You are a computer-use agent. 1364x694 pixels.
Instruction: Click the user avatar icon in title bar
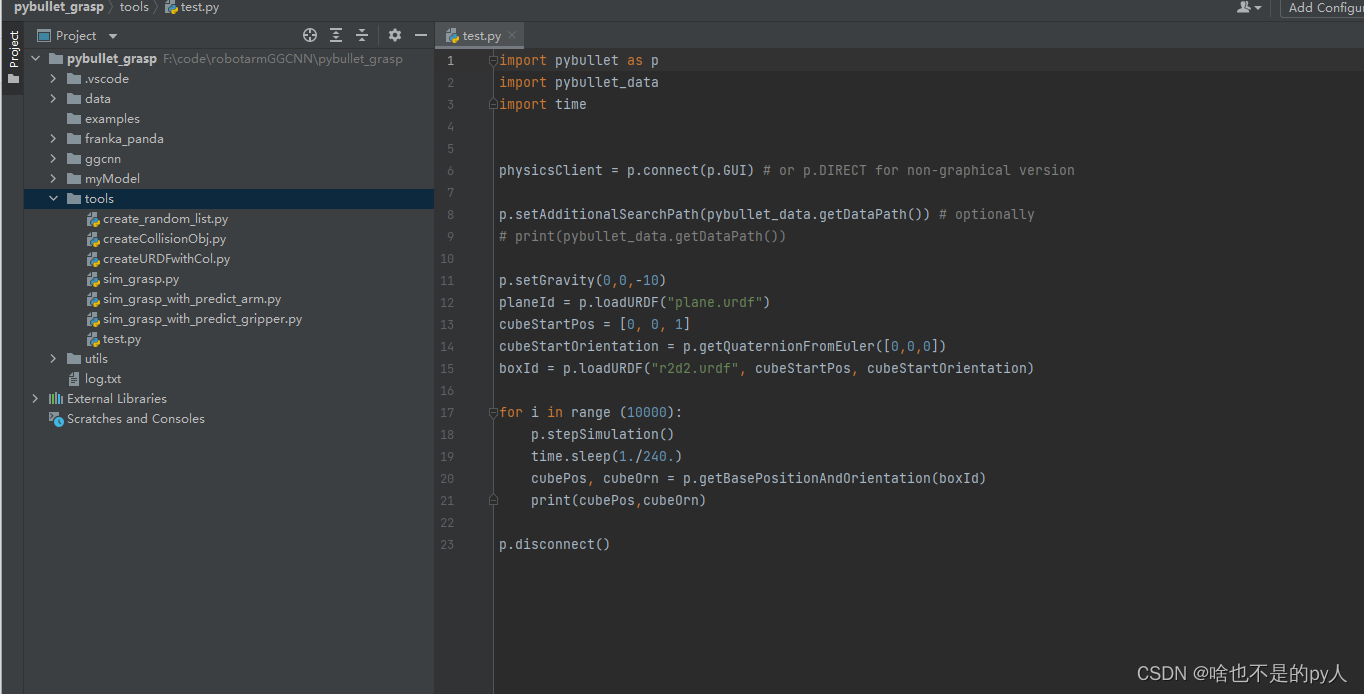point(1245,8)
